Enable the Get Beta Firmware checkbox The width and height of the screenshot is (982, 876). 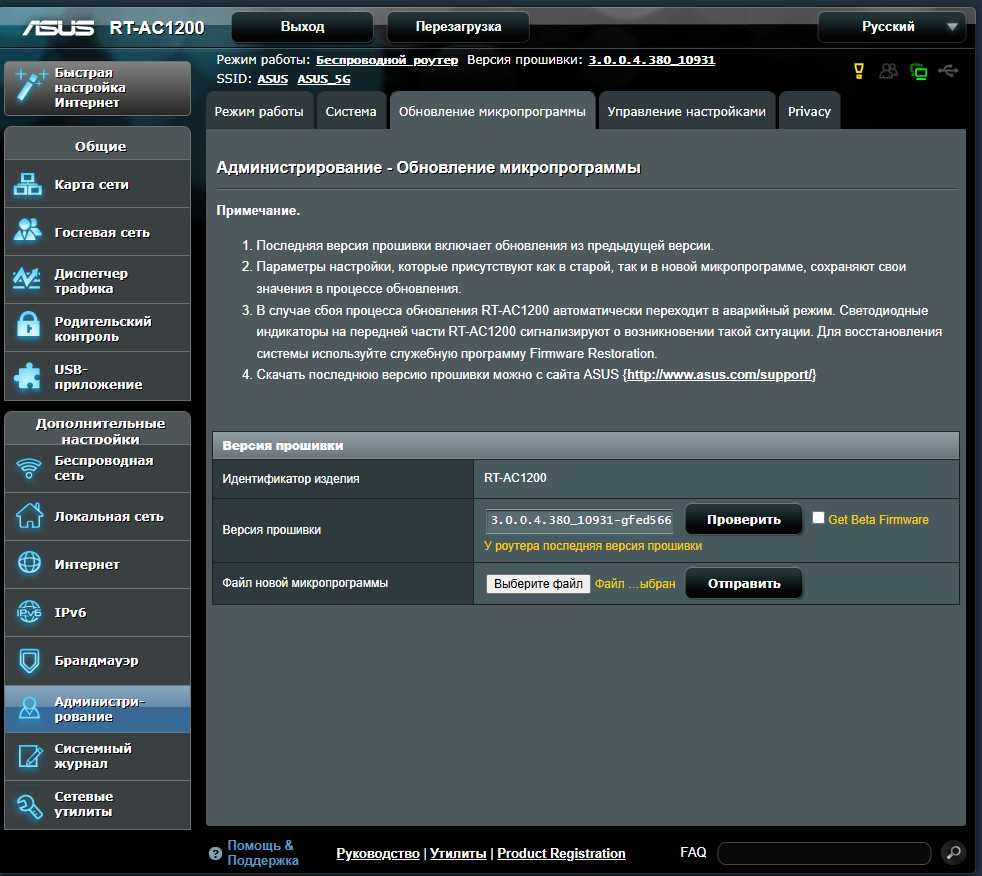tap(818, 518)
